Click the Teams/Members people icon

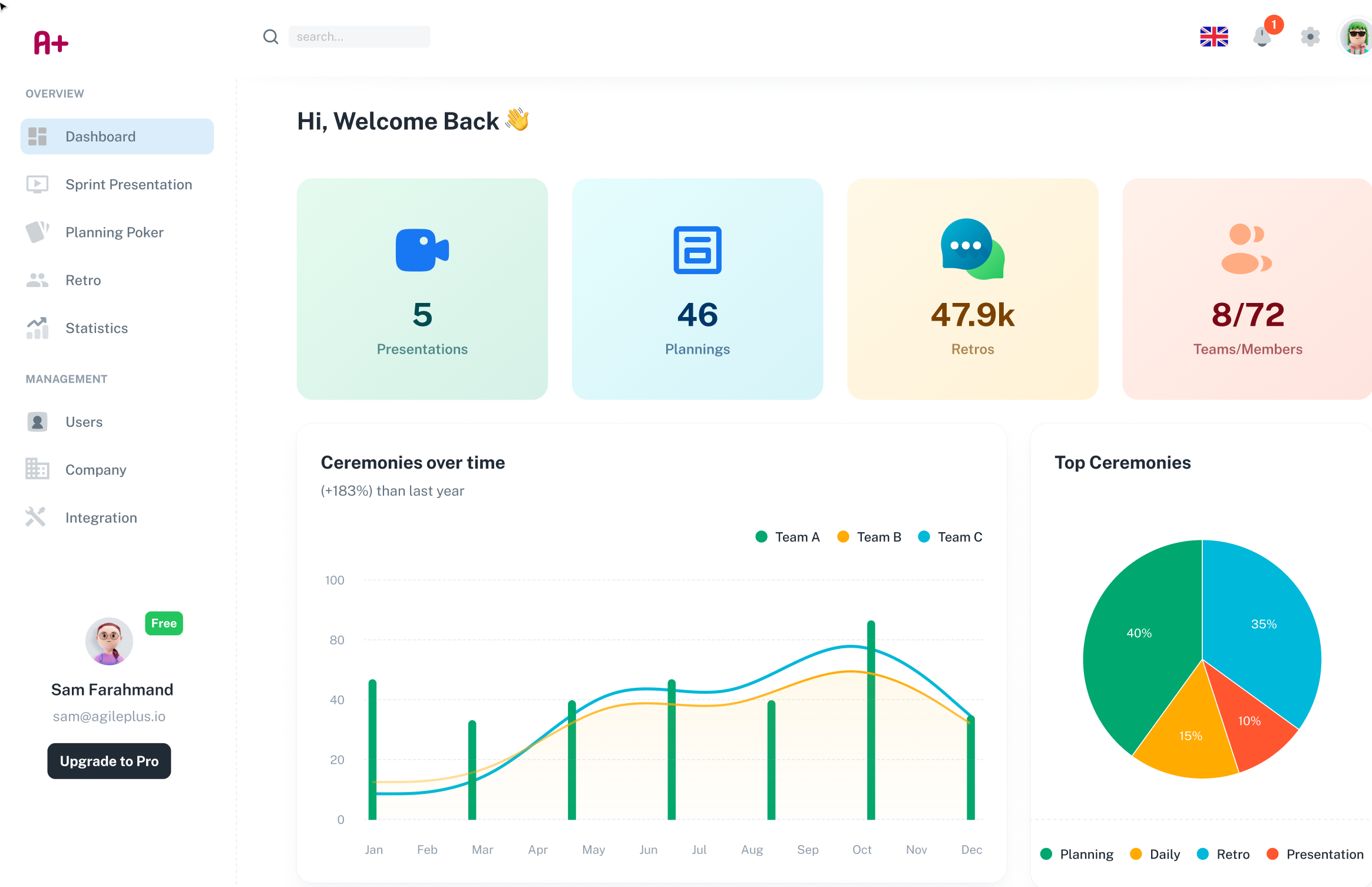[1246, 249]
